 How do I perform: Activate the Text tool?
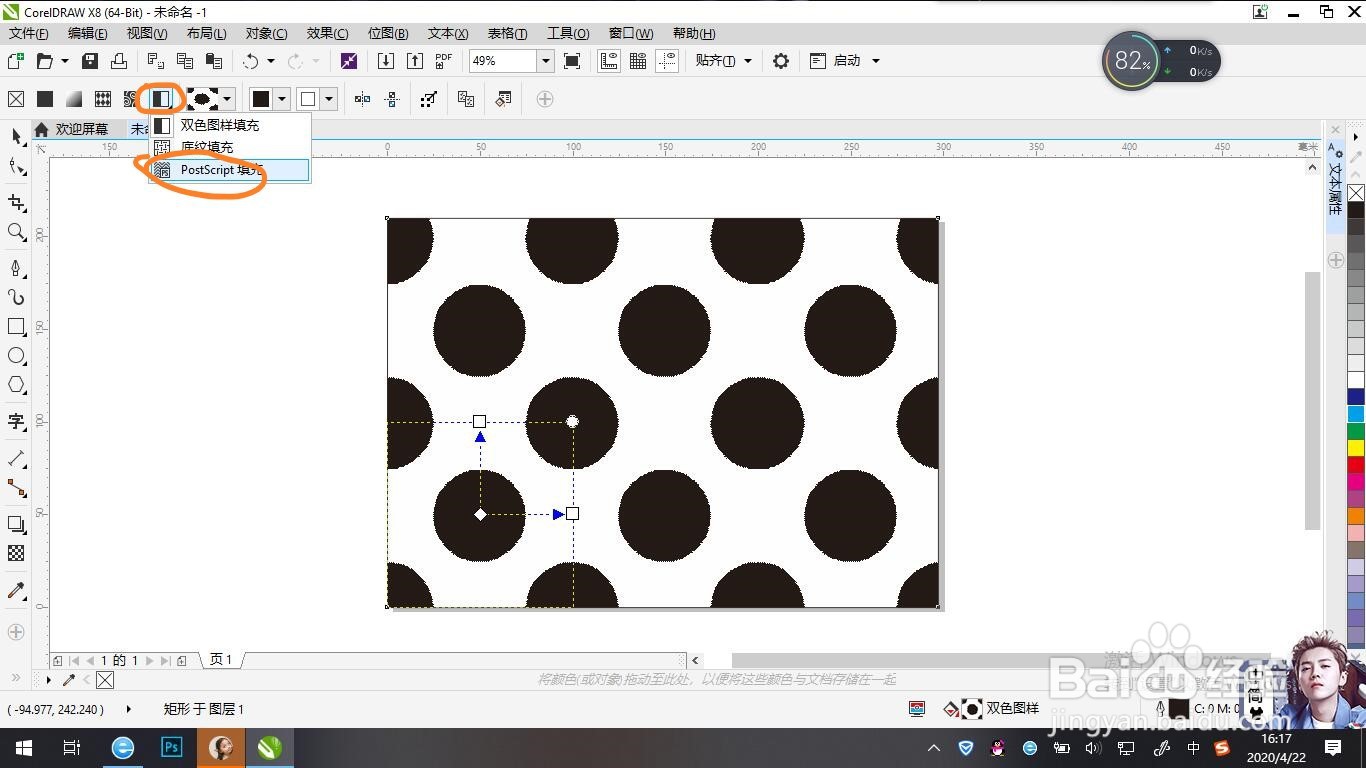pyautogui.click(x=16, y=422)
